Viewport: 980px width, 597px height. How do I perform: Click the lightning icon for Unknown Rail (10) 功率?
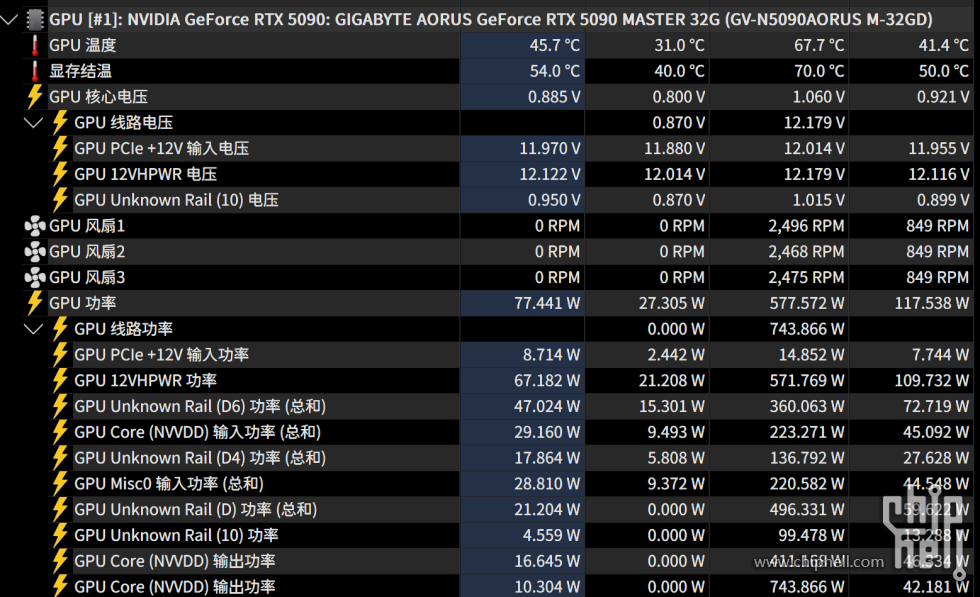tap(60, 535)
